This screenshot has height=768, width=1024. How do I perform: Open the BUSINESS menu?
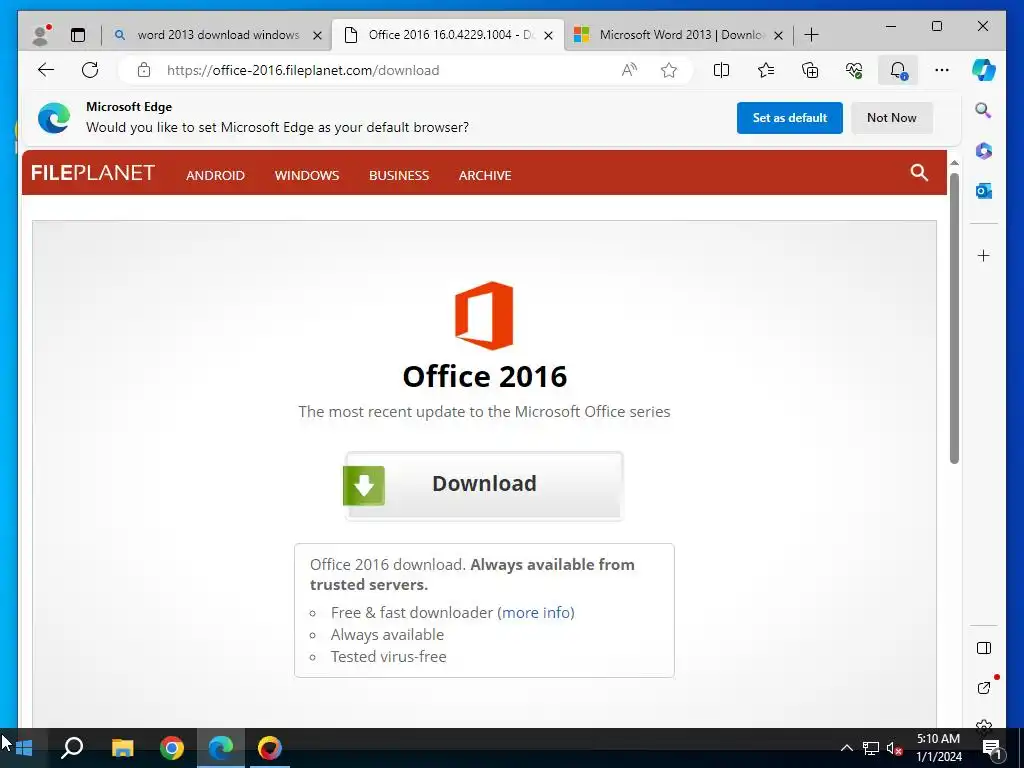tap(399, 175)
